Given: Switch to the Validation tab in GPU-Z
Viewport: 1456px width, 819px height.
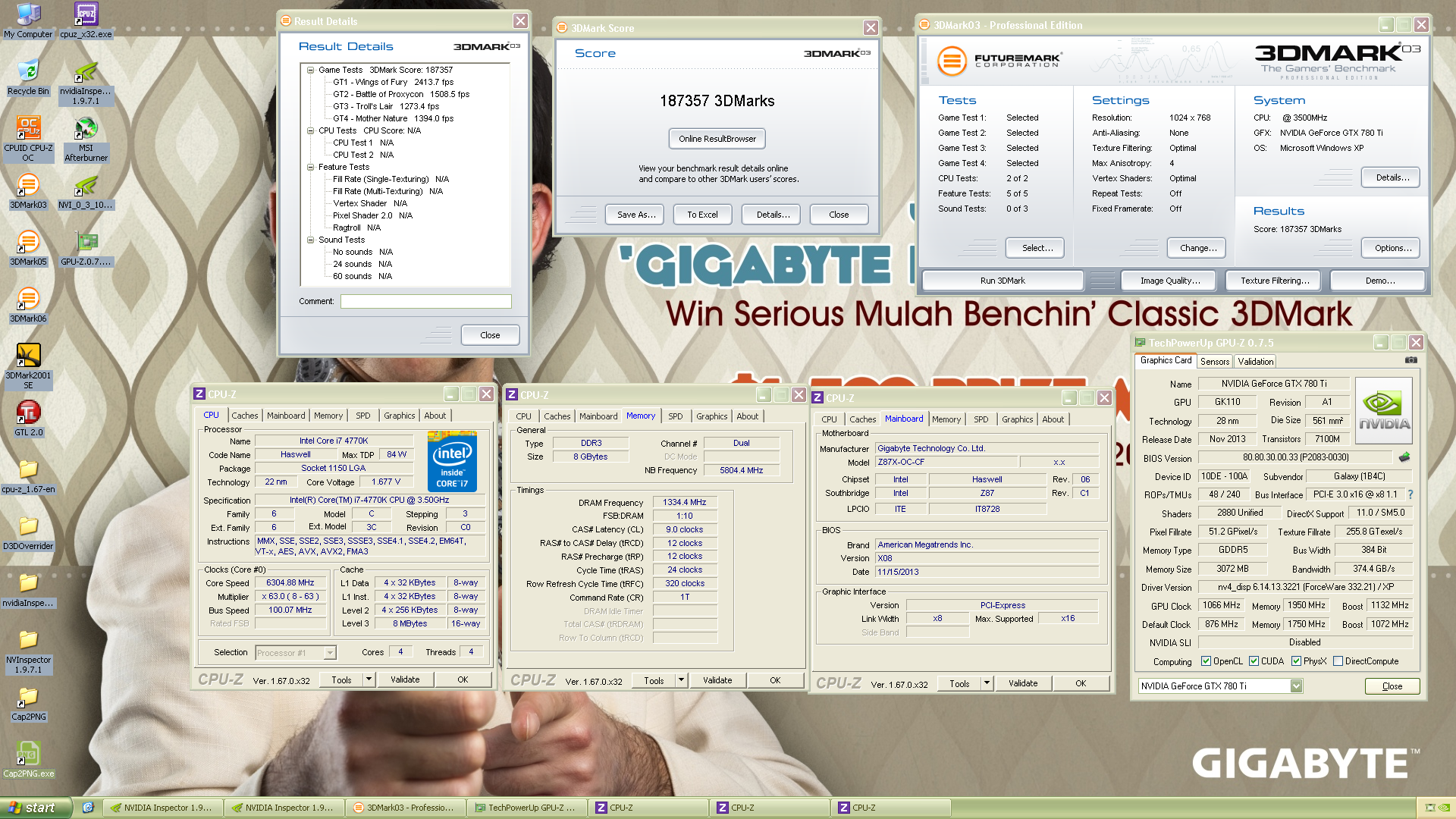Looking at the screenshot, I should [x=1255, y=362].
